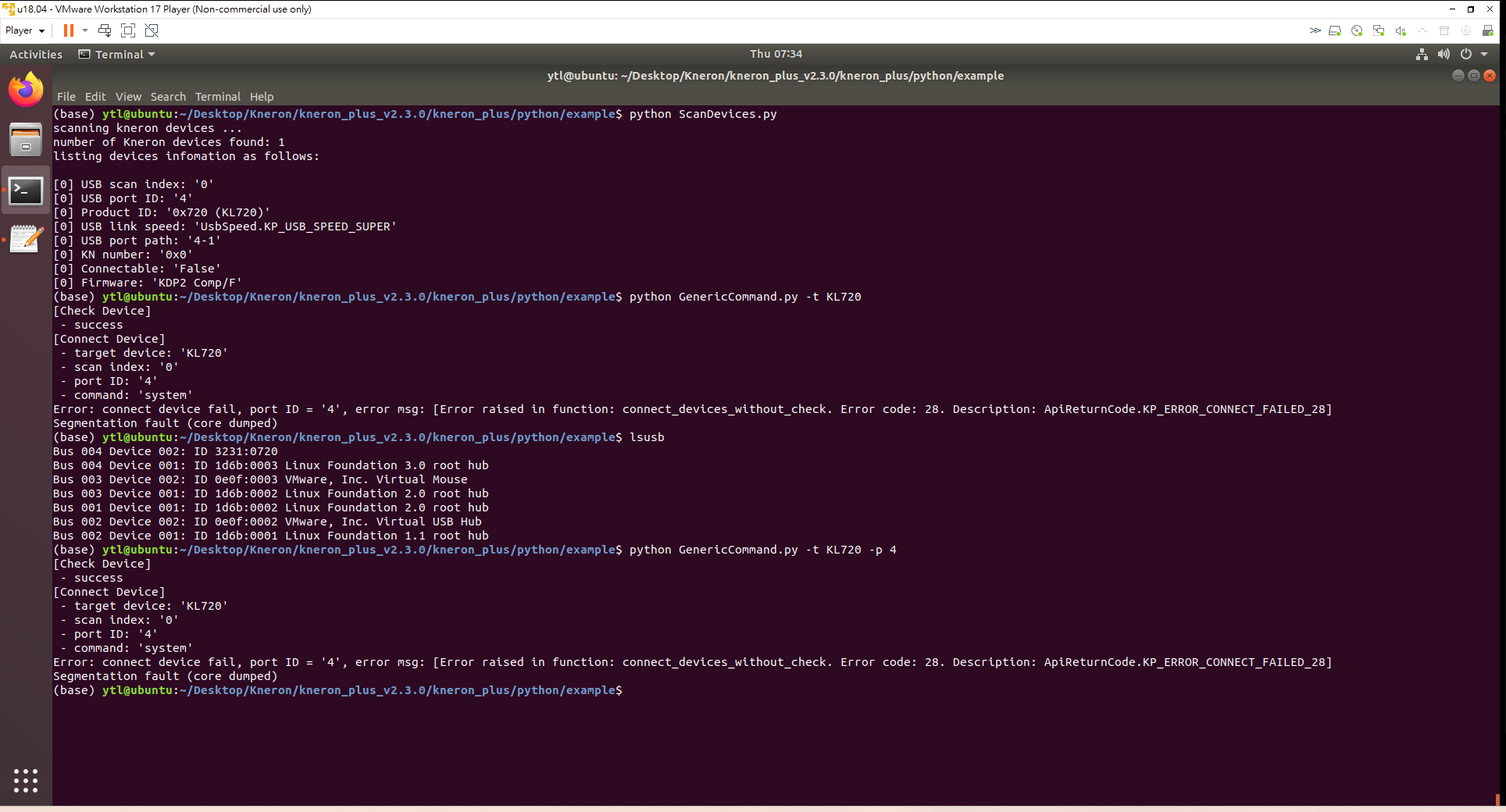The height and width of the screenshot is (812, 1506).
Task: Click the greyed-out cable device icon in VMware
Action: tap(1422, 30)
